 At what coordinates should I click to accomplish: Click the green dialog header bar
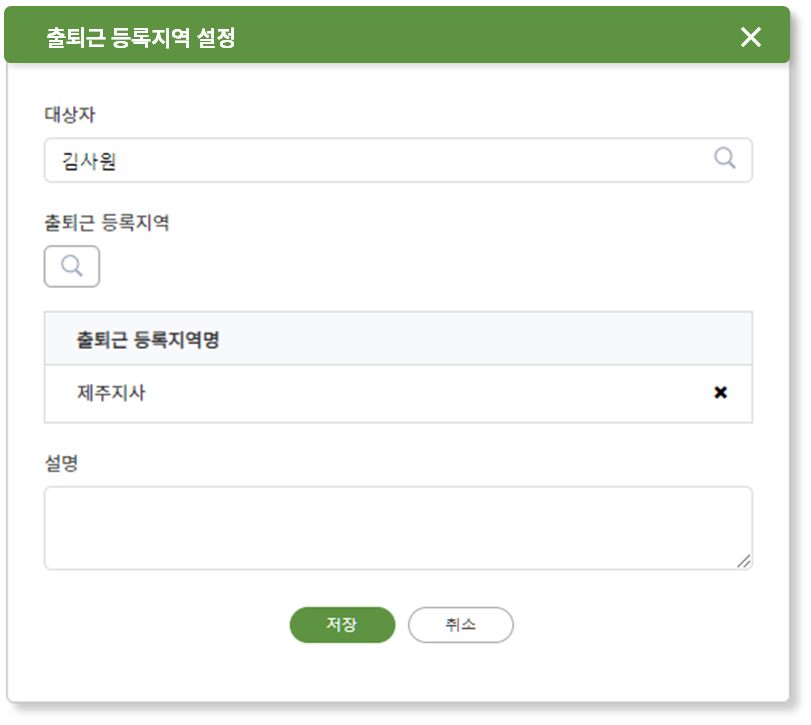coord(397,35)
